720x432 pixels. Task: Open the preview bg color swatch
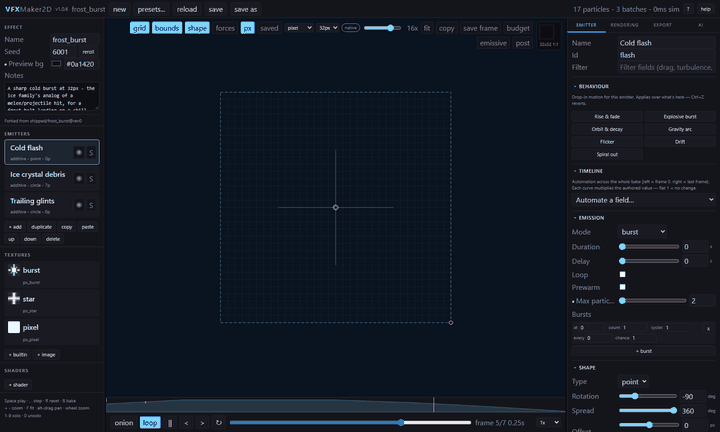(x=56, y=64)
